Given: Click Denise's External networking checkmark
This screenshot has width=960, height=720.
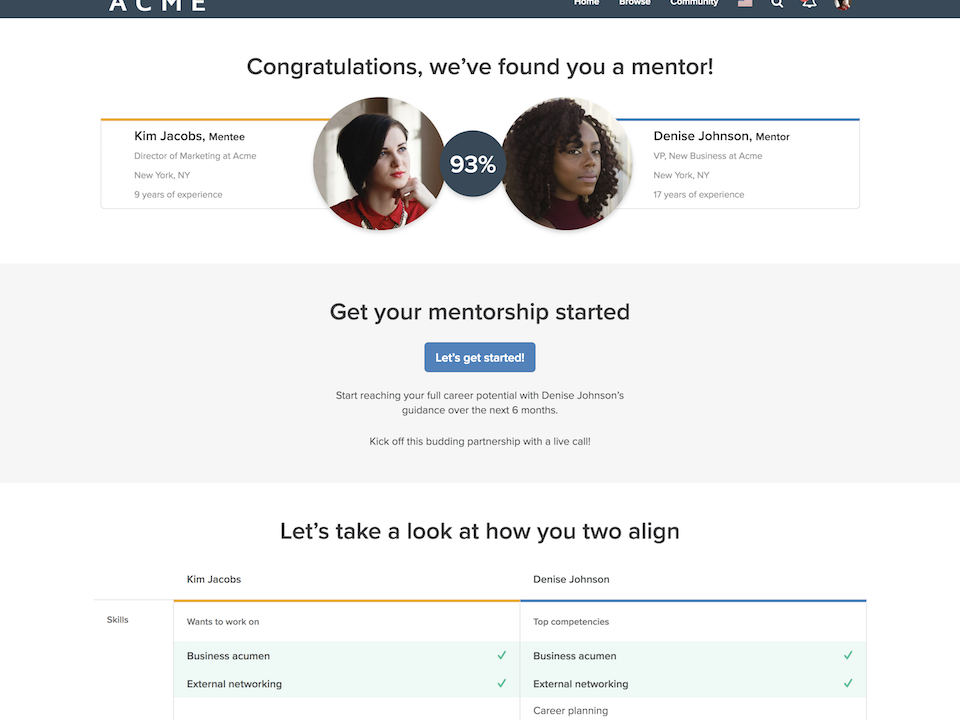Looking at the screenshot, I should coord(848,684).
